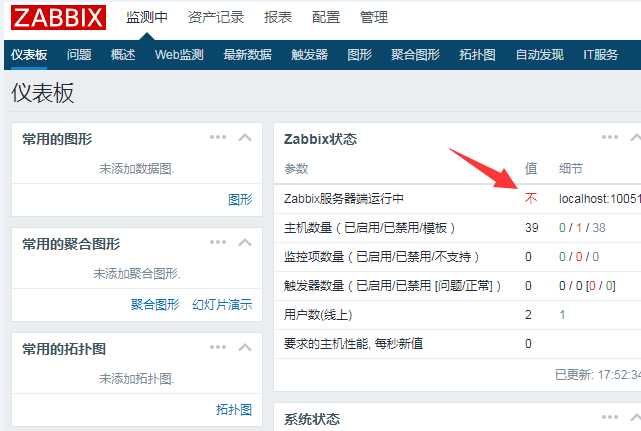The width and height of the screenshot is (641, 431).
Task: Click the 图形 link in 常用的图形 widget
Action: [x=240, y=200]
